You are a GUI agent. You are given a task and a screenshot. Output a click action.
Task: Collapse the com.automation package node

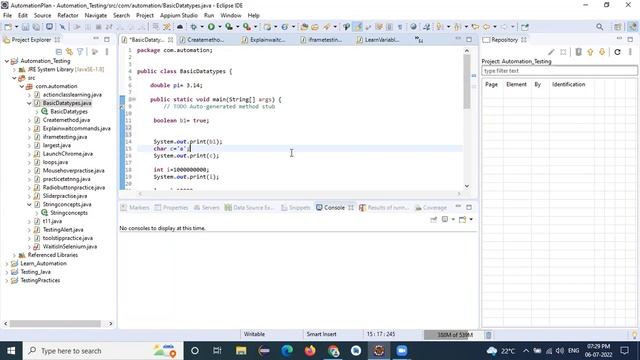click(22, 86)
